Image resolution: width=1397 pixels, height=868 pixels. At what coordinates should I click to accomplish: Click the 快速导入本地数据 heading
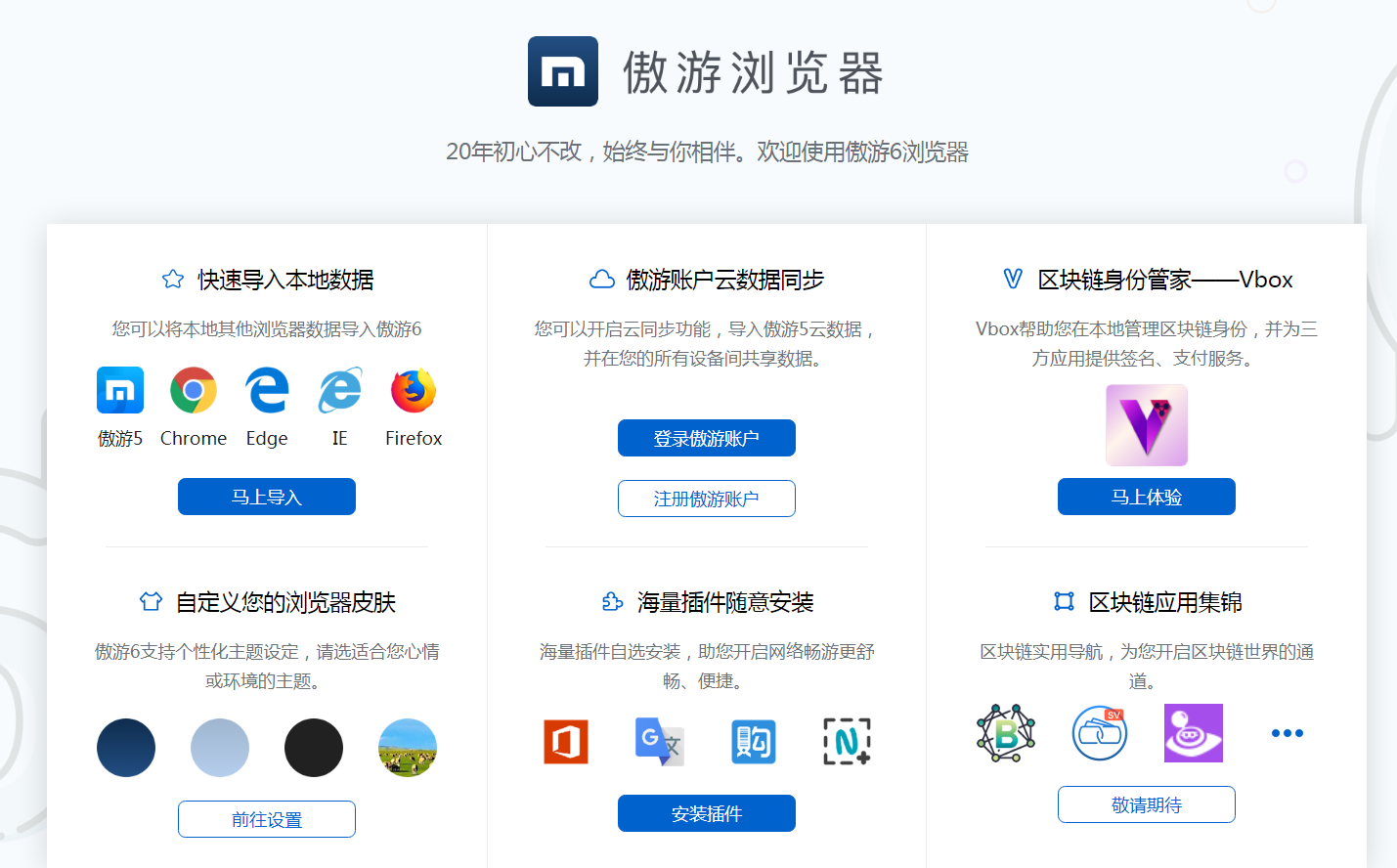[x=285, y=280]
